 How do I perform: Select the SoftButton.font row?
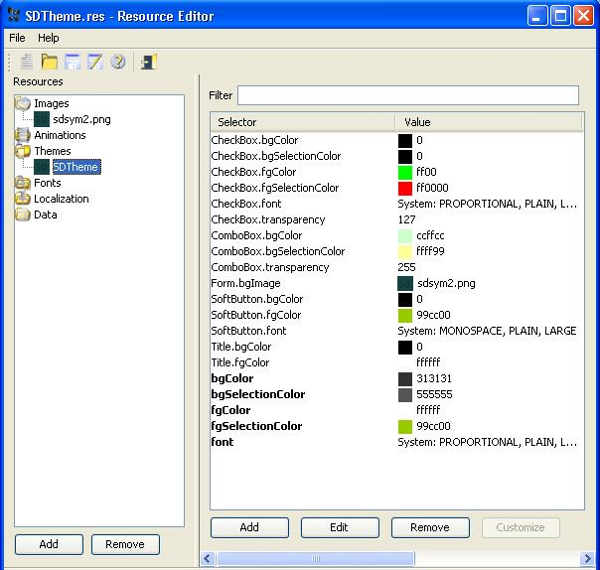[x=397, y=331]
